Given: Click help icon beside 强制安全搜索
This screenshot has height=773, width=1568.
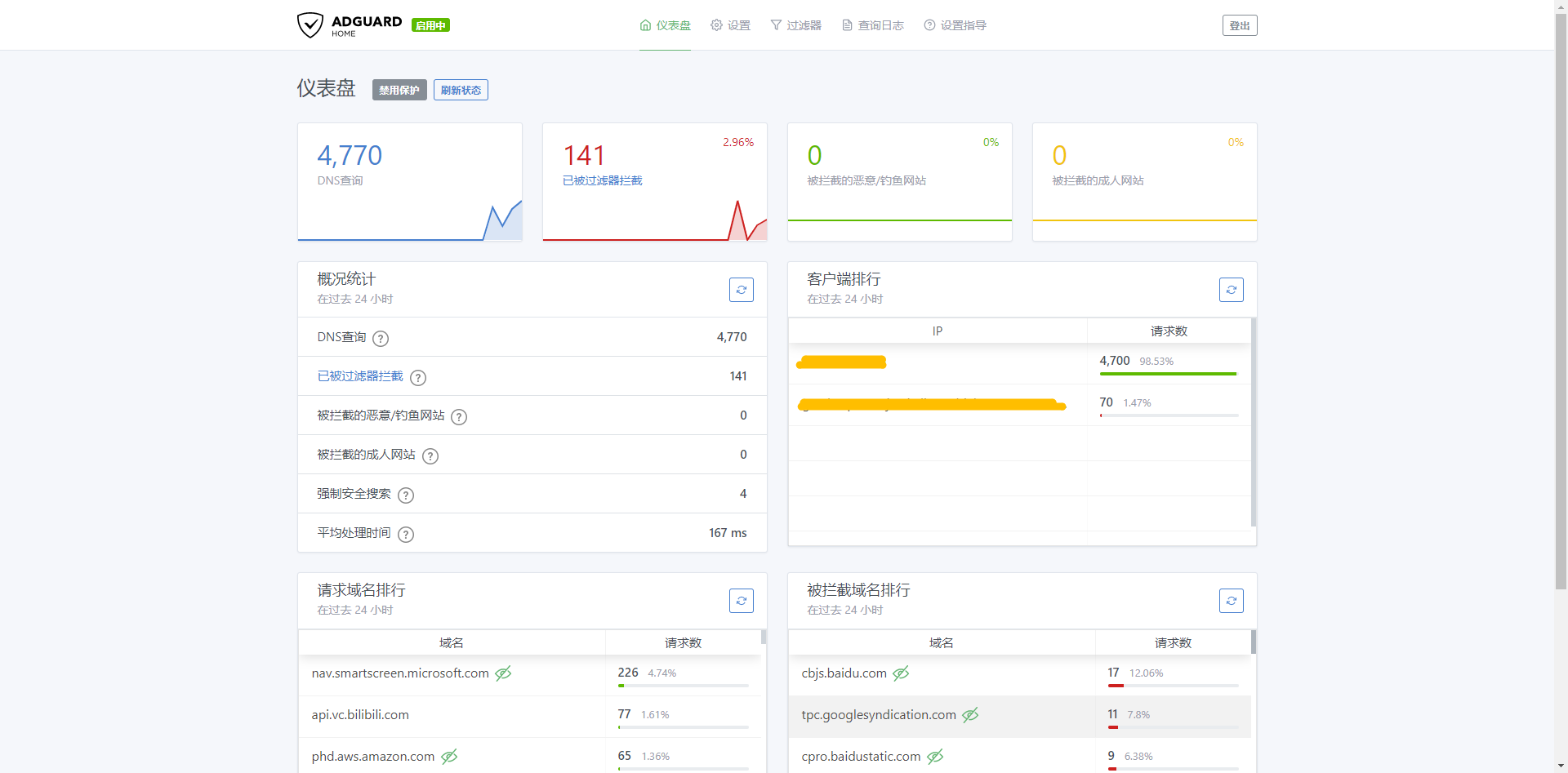Looking at the screenshot, I should [406, 495].
